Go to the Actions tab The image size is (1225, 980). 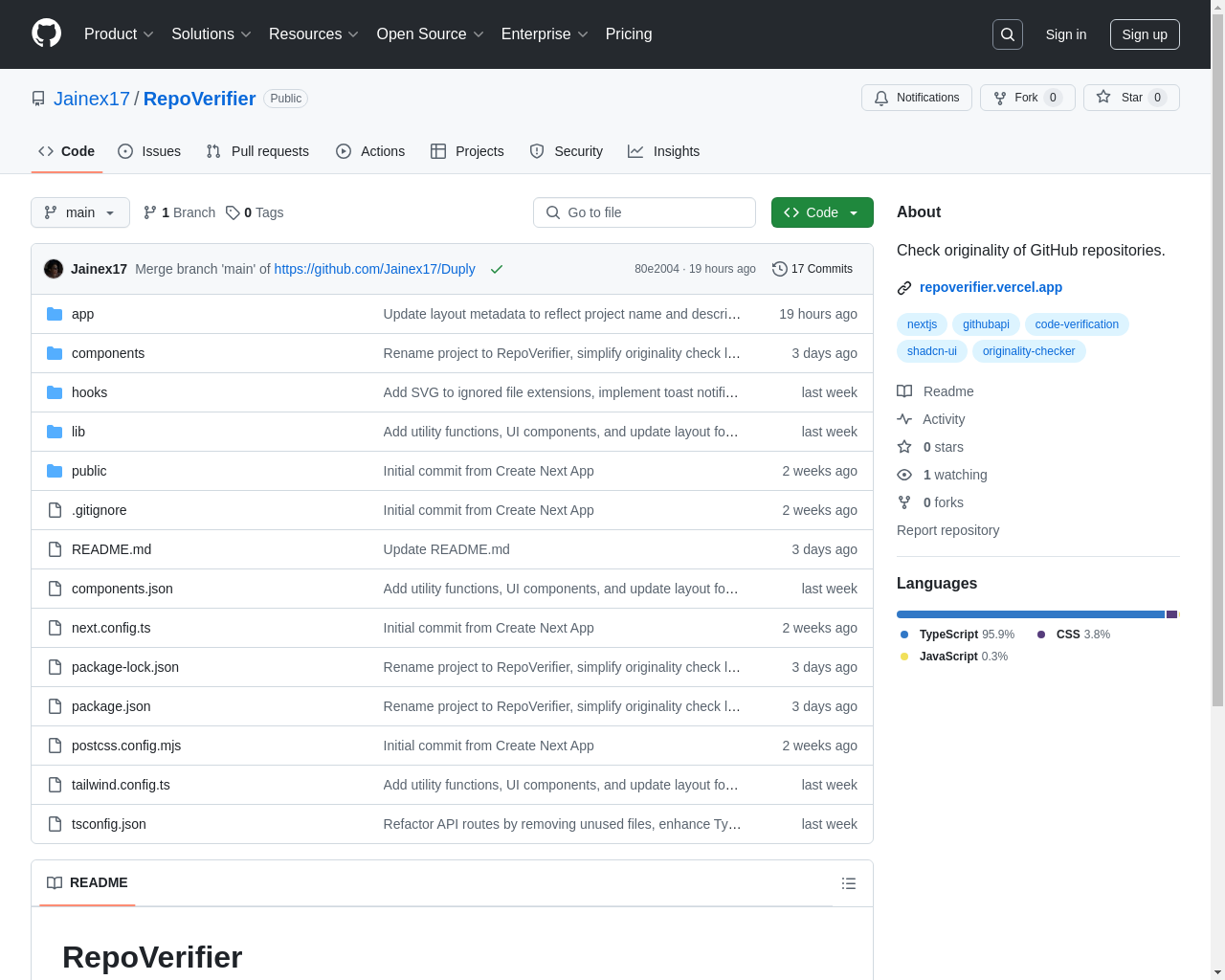click(370, 151)
